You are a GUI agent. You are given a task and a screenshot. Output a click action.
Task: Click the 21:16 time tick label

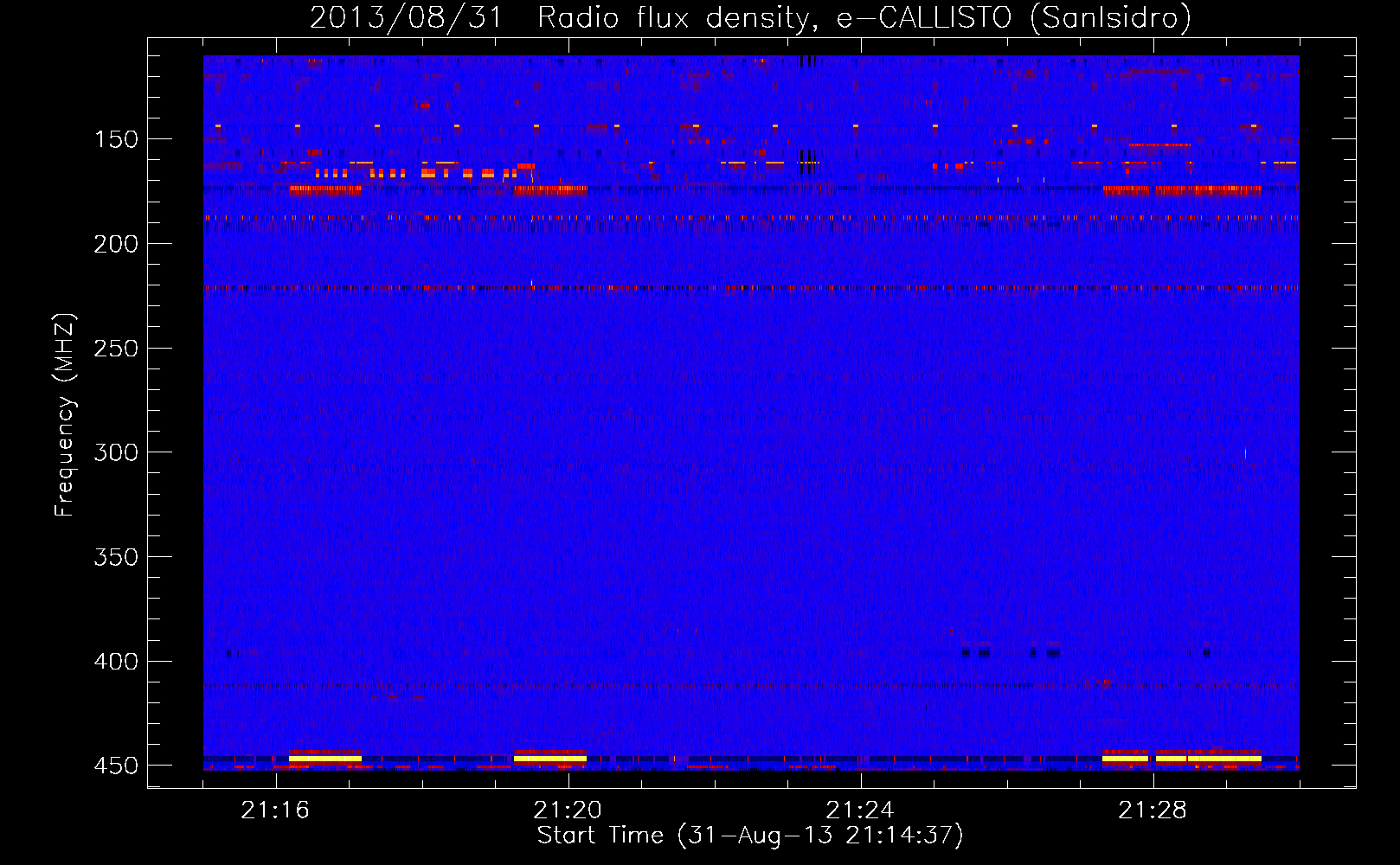click(x=275, y=811)
